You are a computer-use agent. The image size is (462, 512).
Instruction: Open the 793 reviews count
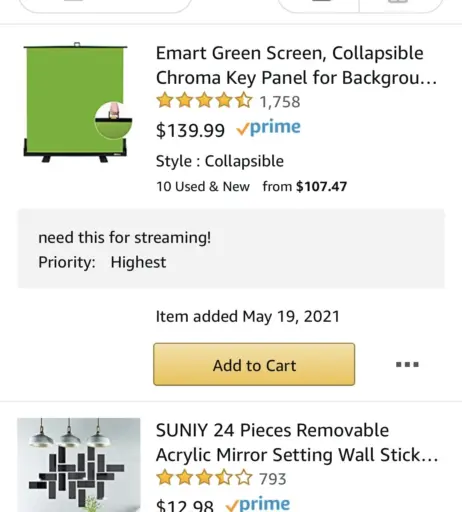click(x=273, y=479)
